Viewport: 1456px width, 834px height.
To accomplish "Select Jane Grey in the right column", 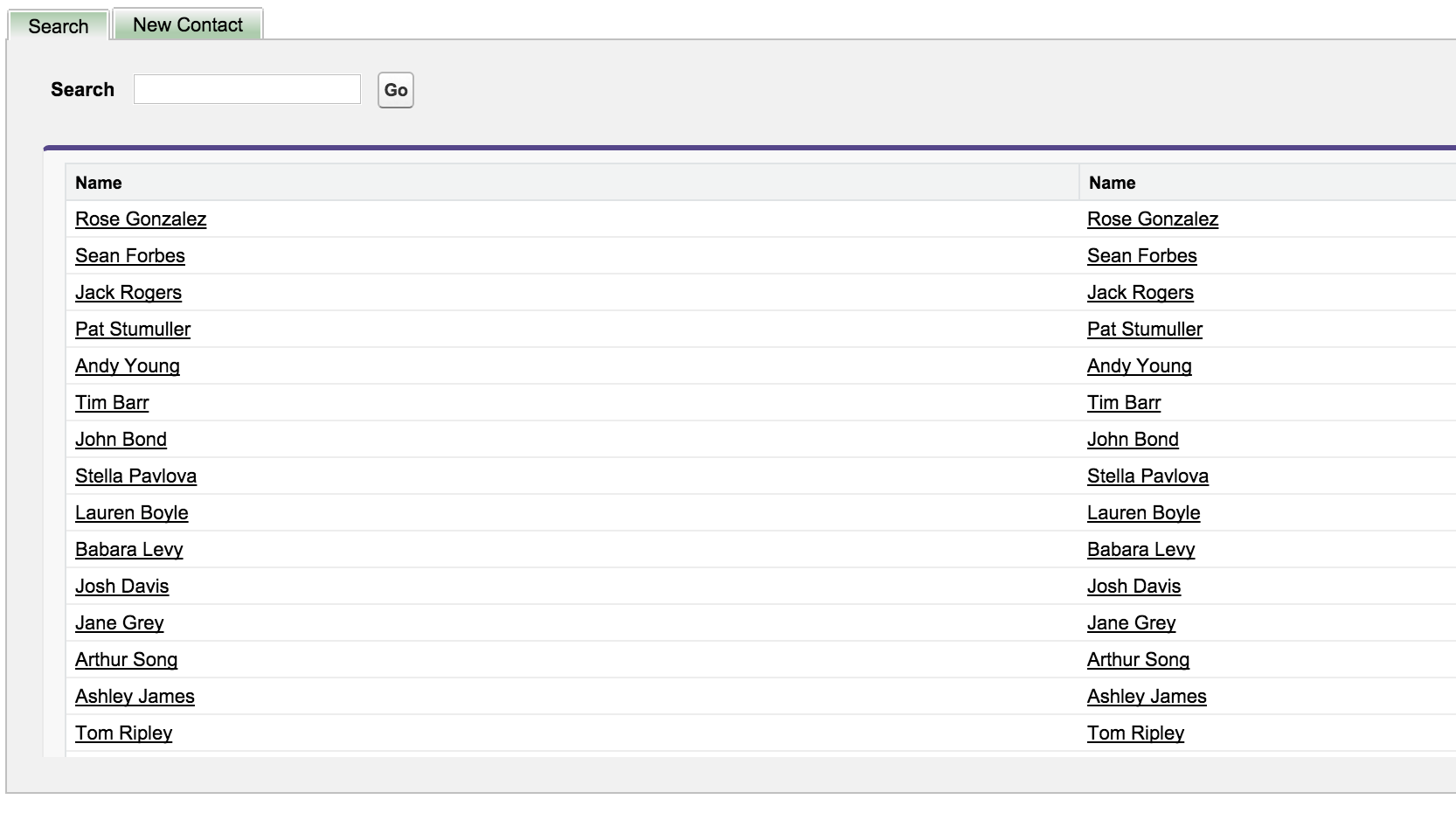I will (1131, 623).
